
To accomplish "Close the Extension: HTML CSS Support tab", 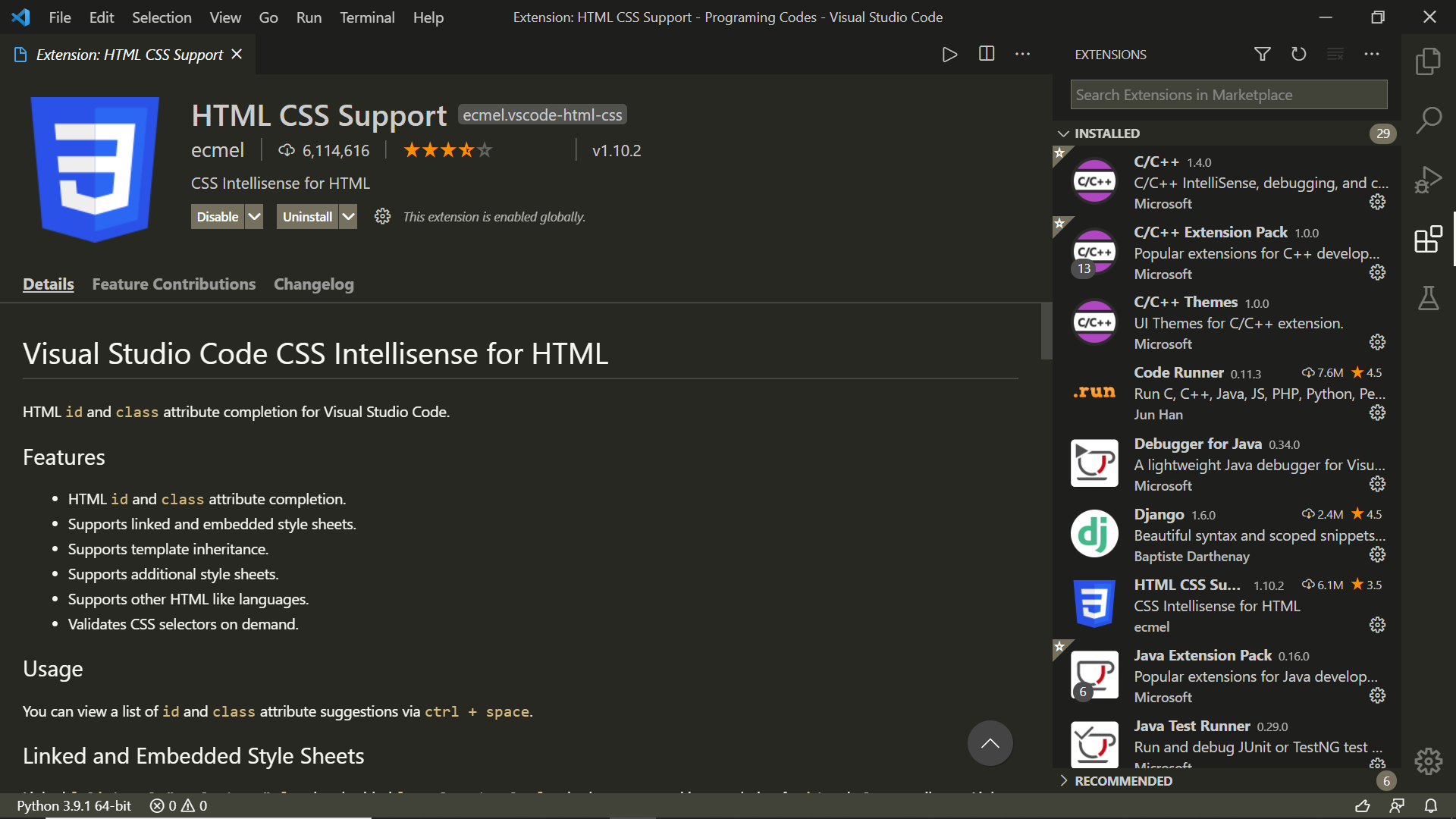I will coord(237,54).
